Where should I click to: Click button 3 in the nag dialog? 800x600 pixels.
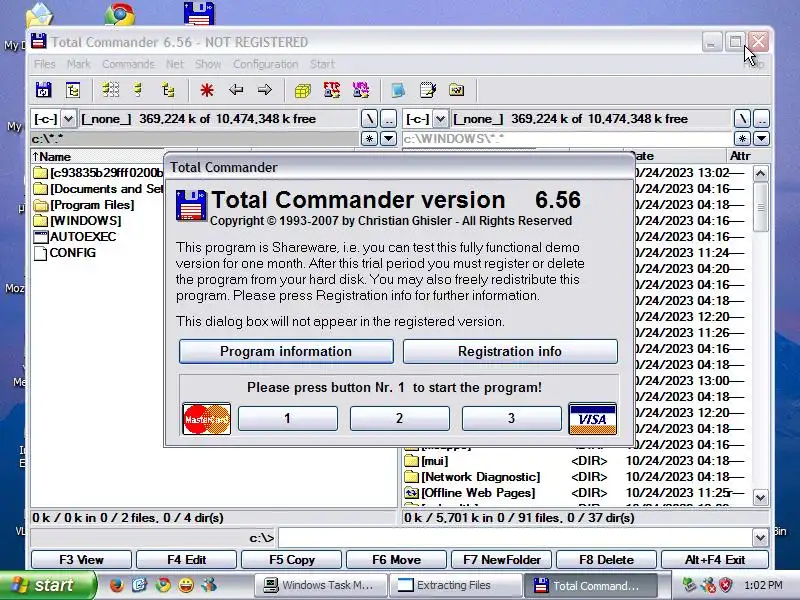(511, 418)
